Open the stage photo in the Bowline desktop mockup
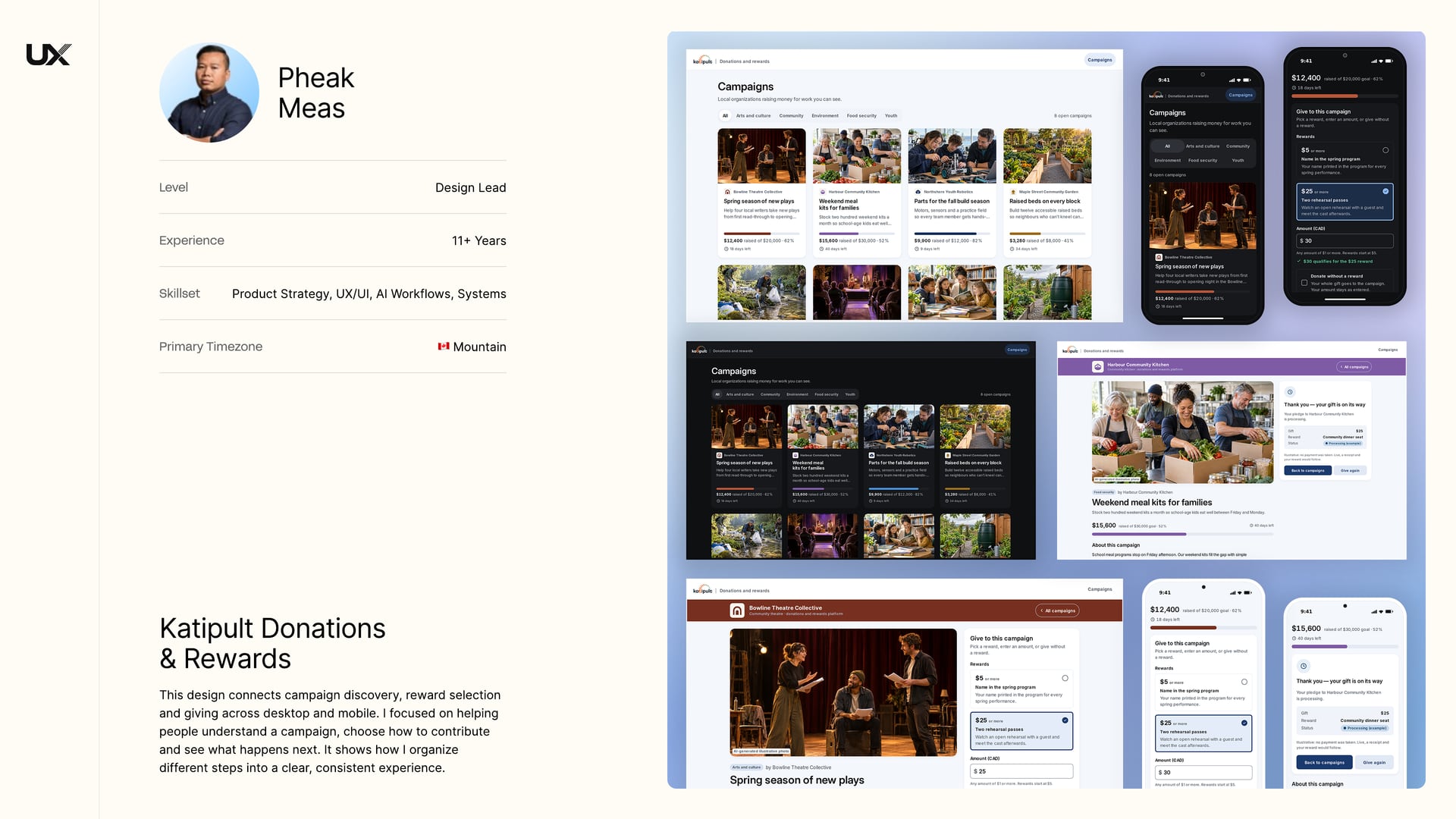This screenshot has height=819, width=1456. click(x=843, y=692)
